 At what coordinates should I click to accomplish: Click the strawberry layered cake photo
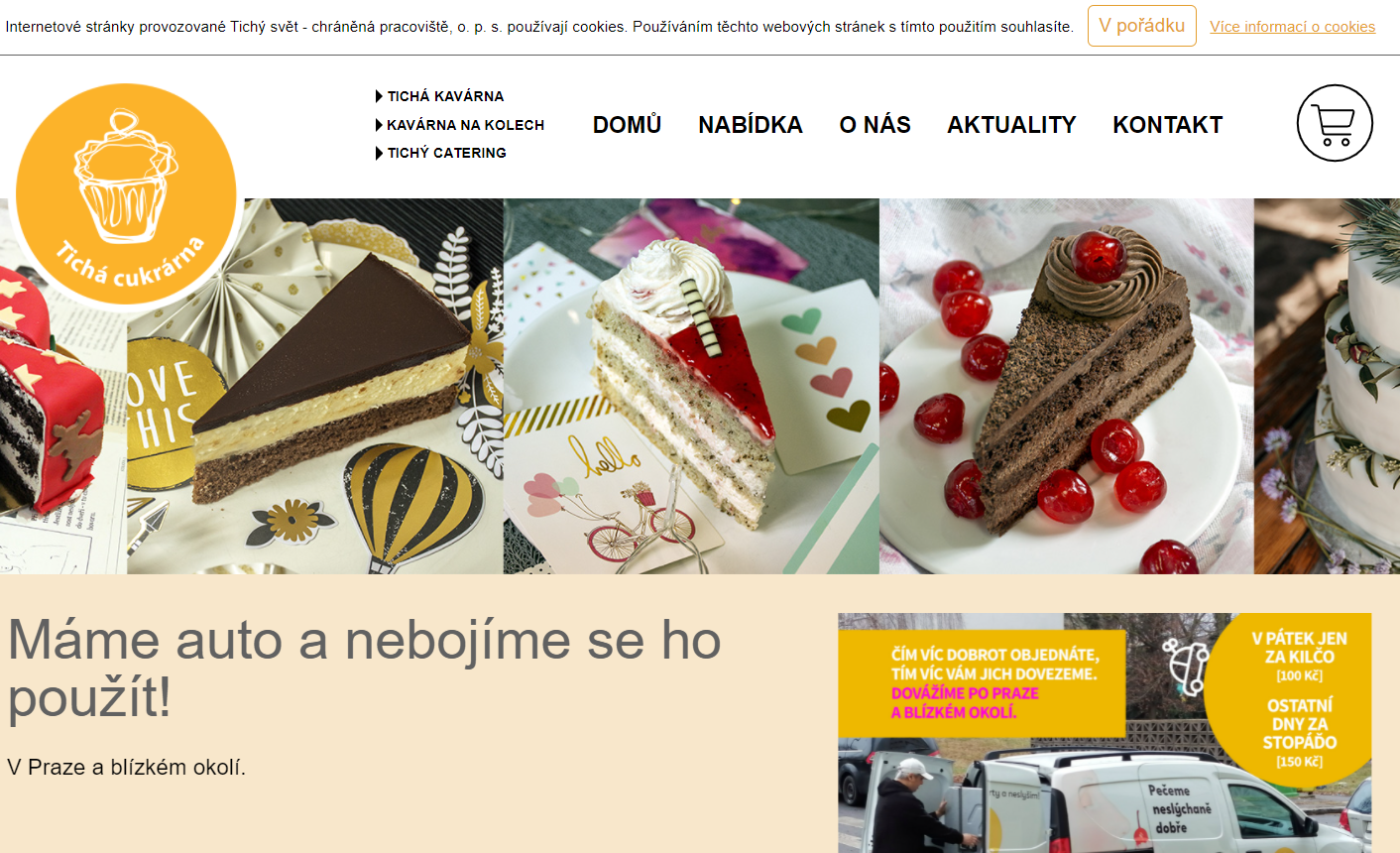[x=691, y=387]
